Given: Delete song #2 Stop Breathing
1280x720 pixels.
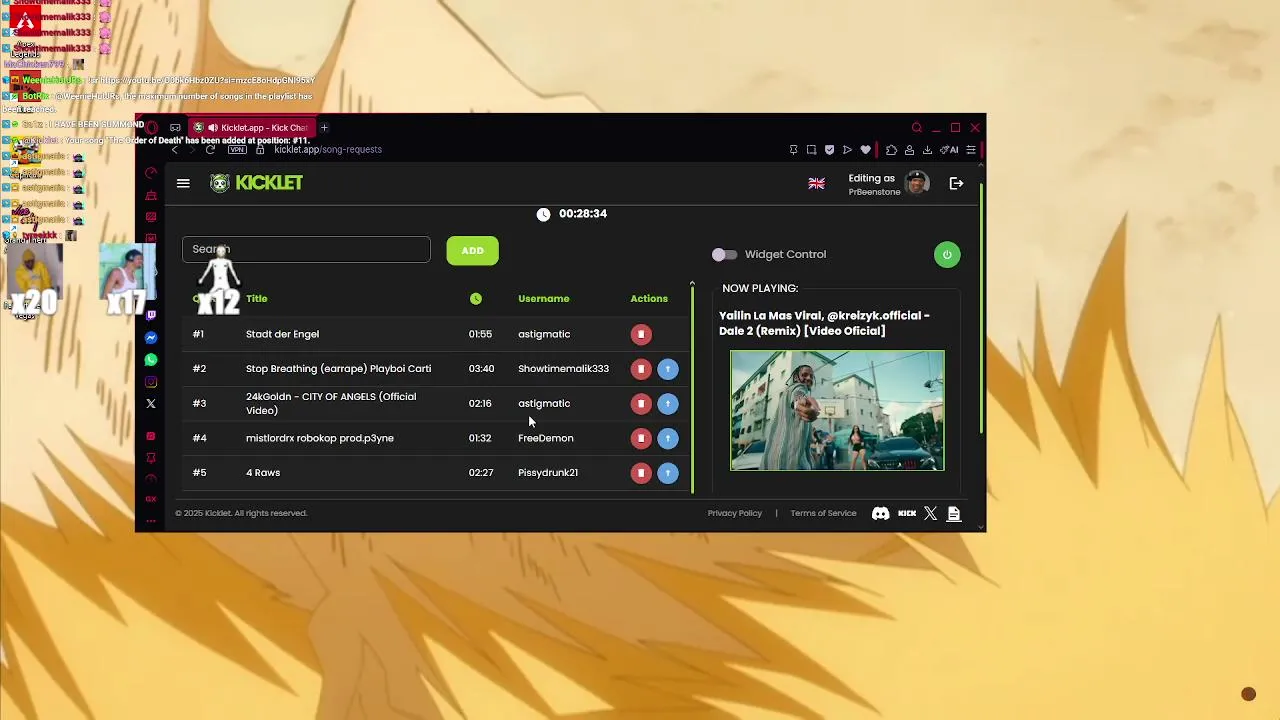Looking at the screenshot, I should click(x=641, y=369).
